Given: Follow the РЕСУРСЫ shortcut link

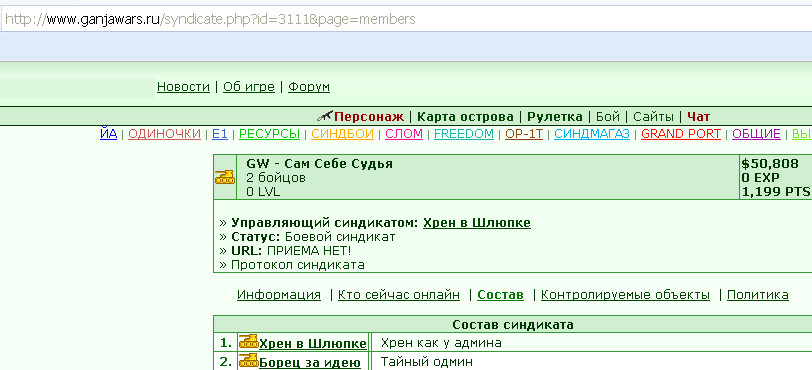Looking at the screenshot, I should (x=269, y=134).
